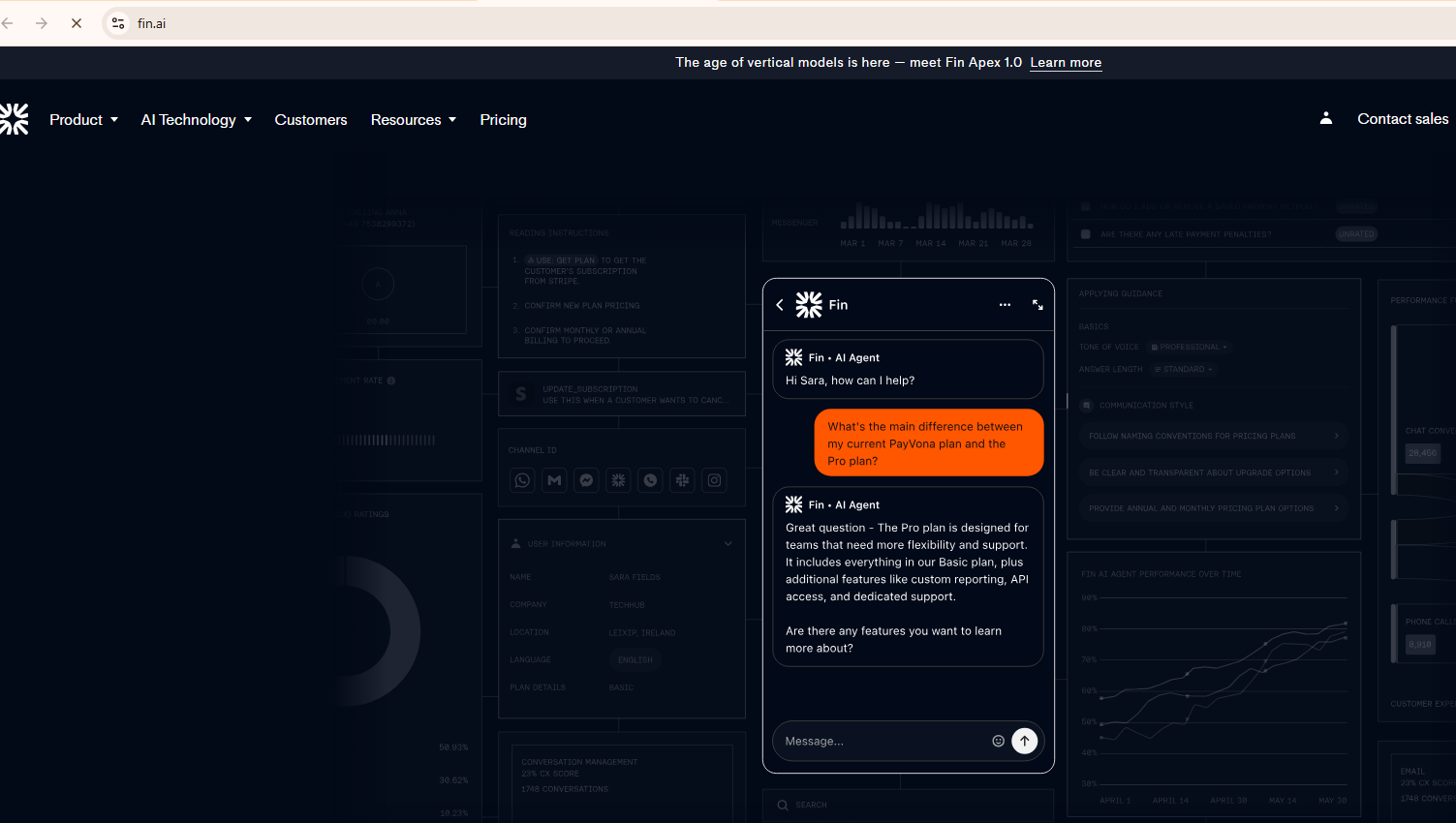Click the Fin logo in the navigation bar
This screenshot has height=823, width=1456.
coord(15,118)
